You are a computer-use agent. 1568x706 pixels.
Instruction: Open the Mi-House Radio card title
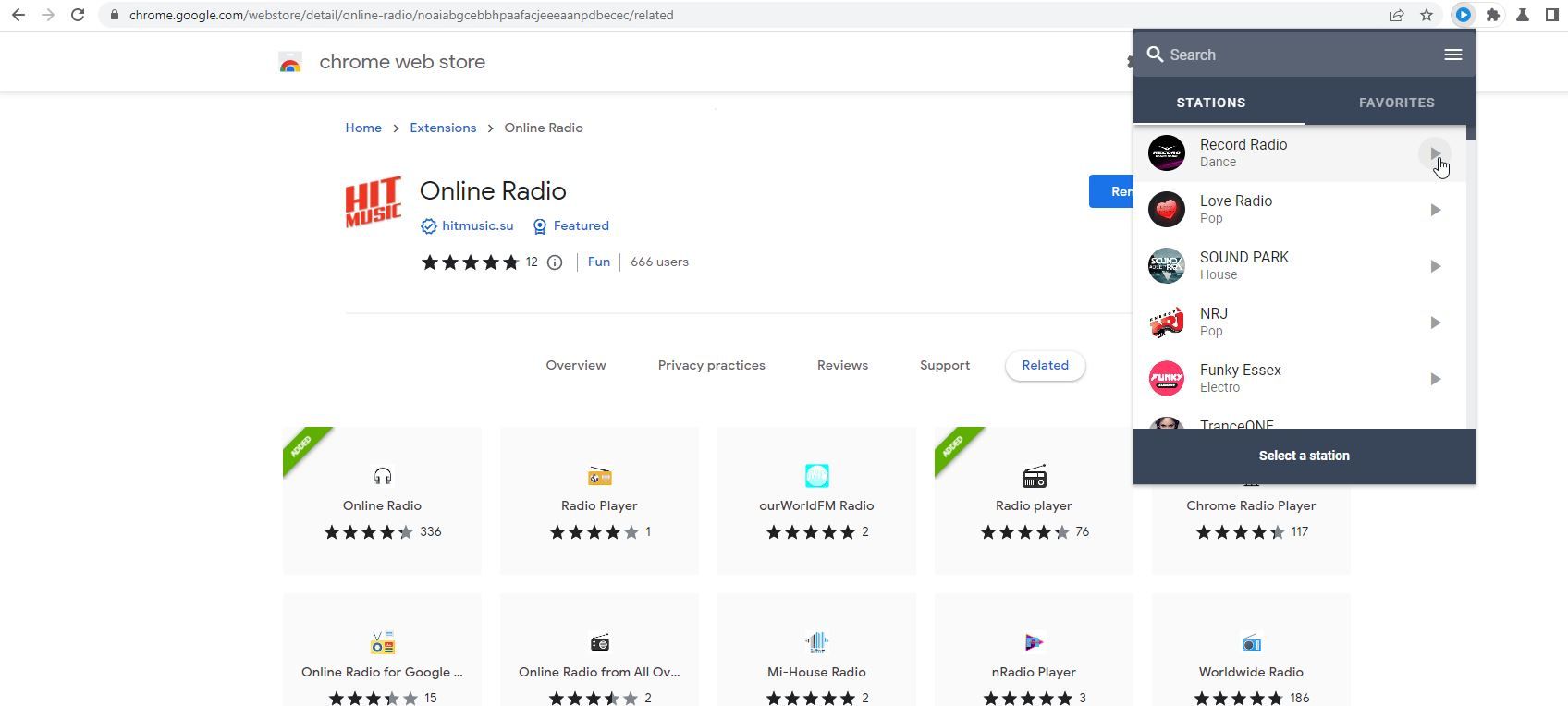(816, 673)
